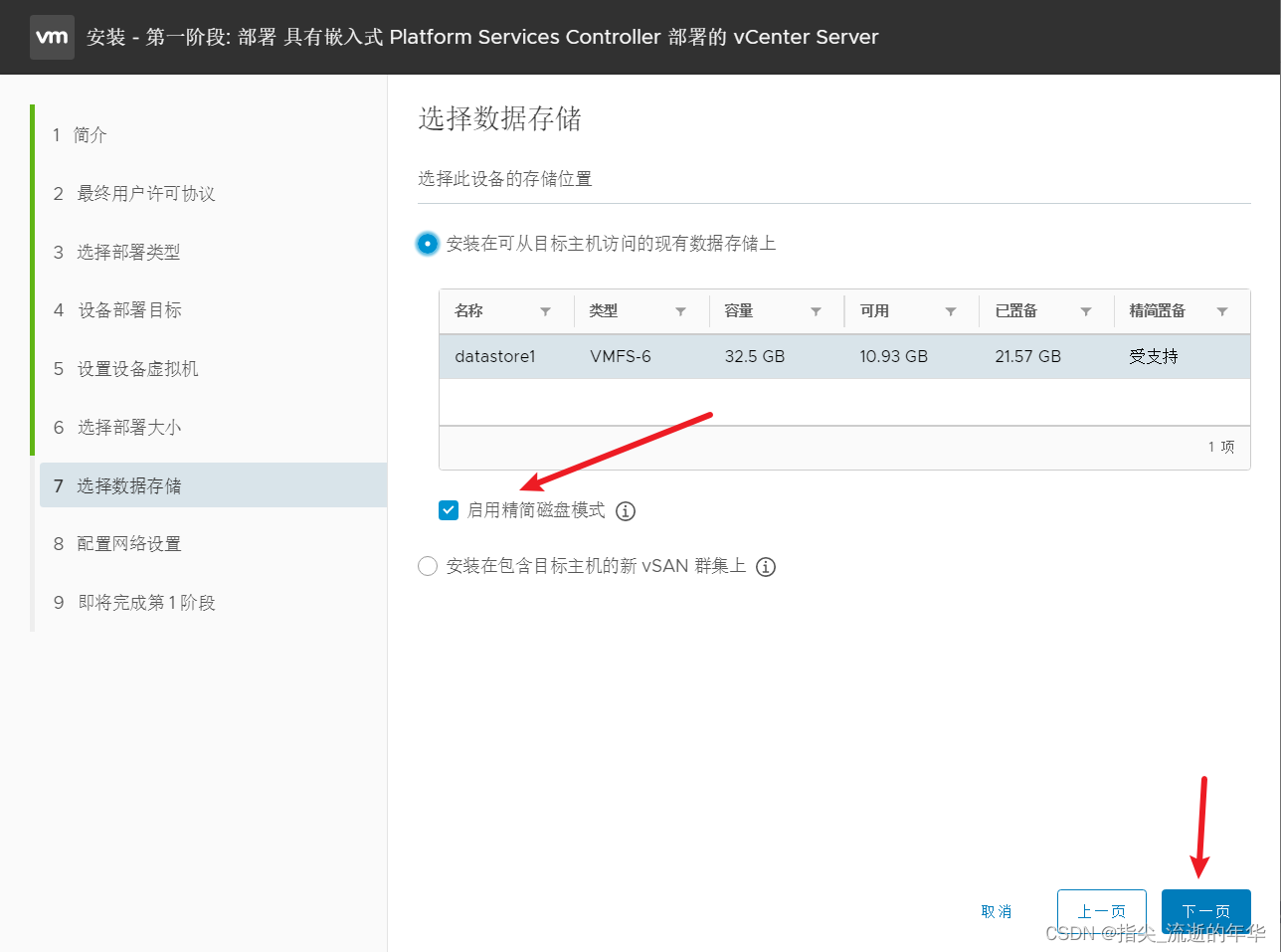Open filter icon on 名称 column
The width and height of the screenshot is (1281, 952).
tap(545, 311)
